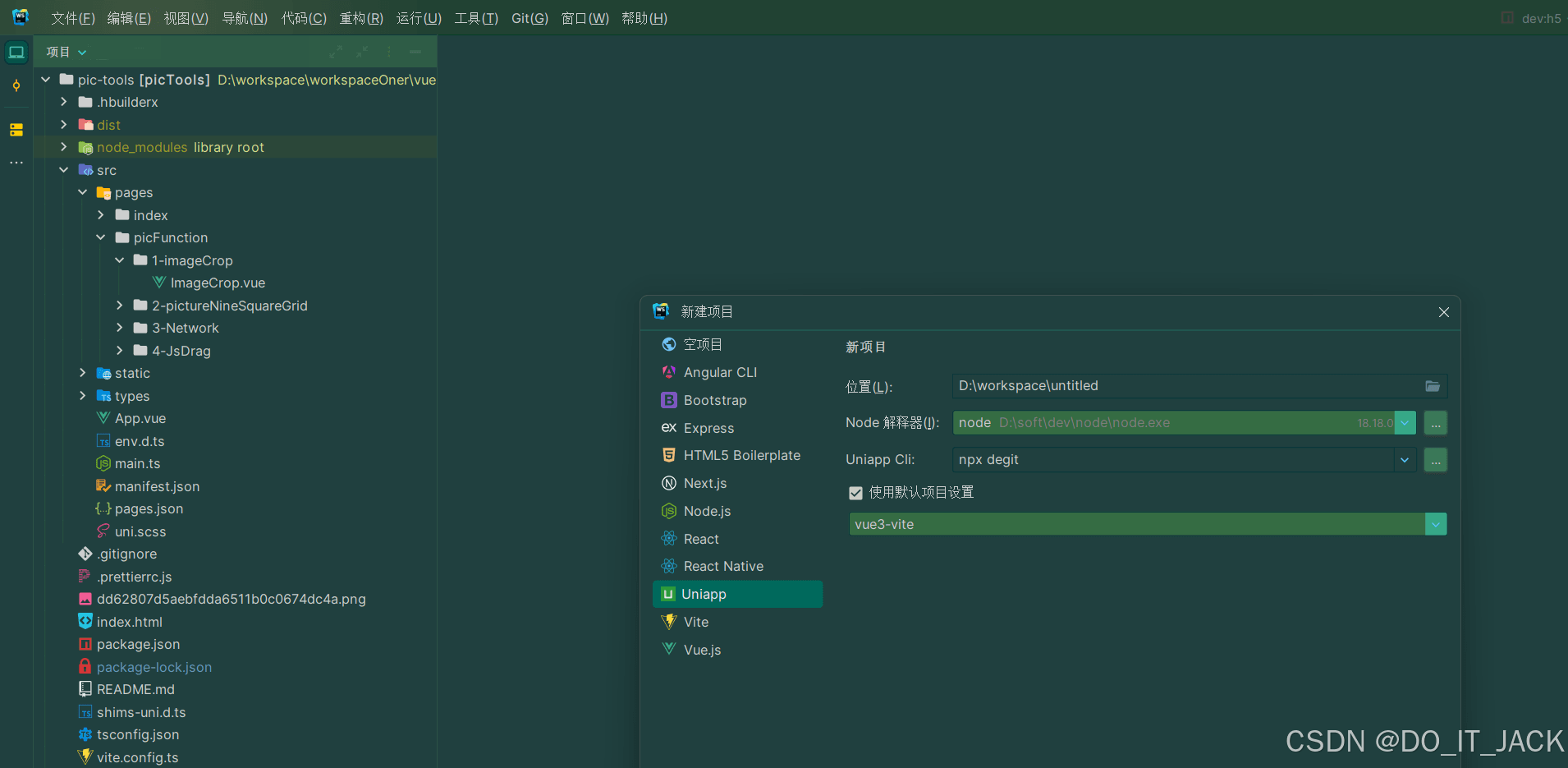
Task: Click the package.json file icon
Action: coord(85,644)
